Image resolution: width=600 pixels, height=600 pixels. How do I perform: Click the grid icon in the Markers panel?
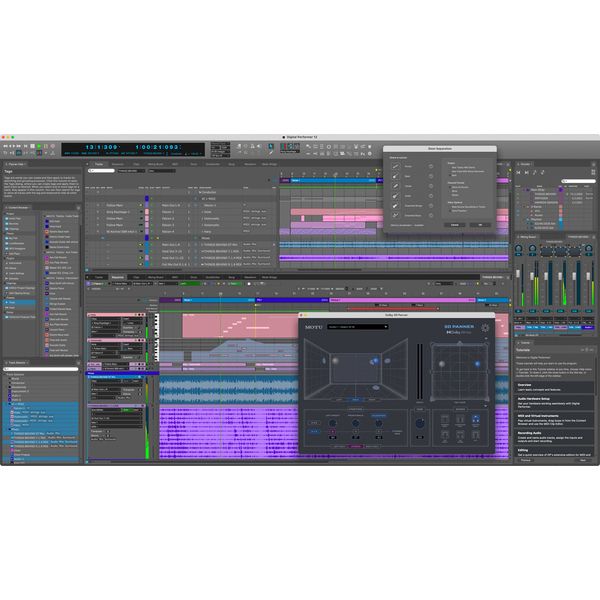pyautogui.click(x=593, y=172)
